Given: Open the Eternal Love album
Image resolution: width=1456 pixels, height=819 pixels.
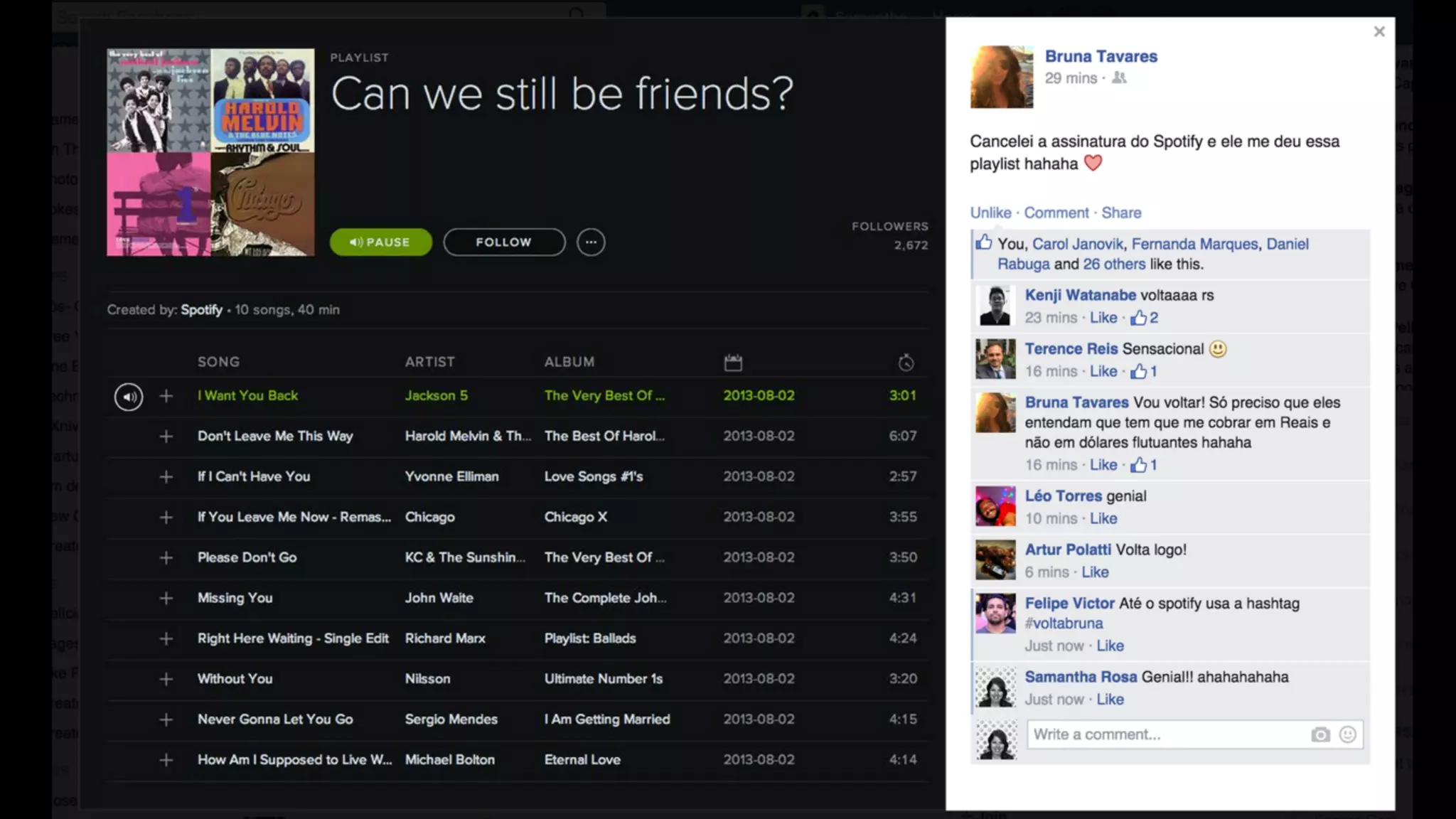Looking at the screenshot, I should point(582,760).
